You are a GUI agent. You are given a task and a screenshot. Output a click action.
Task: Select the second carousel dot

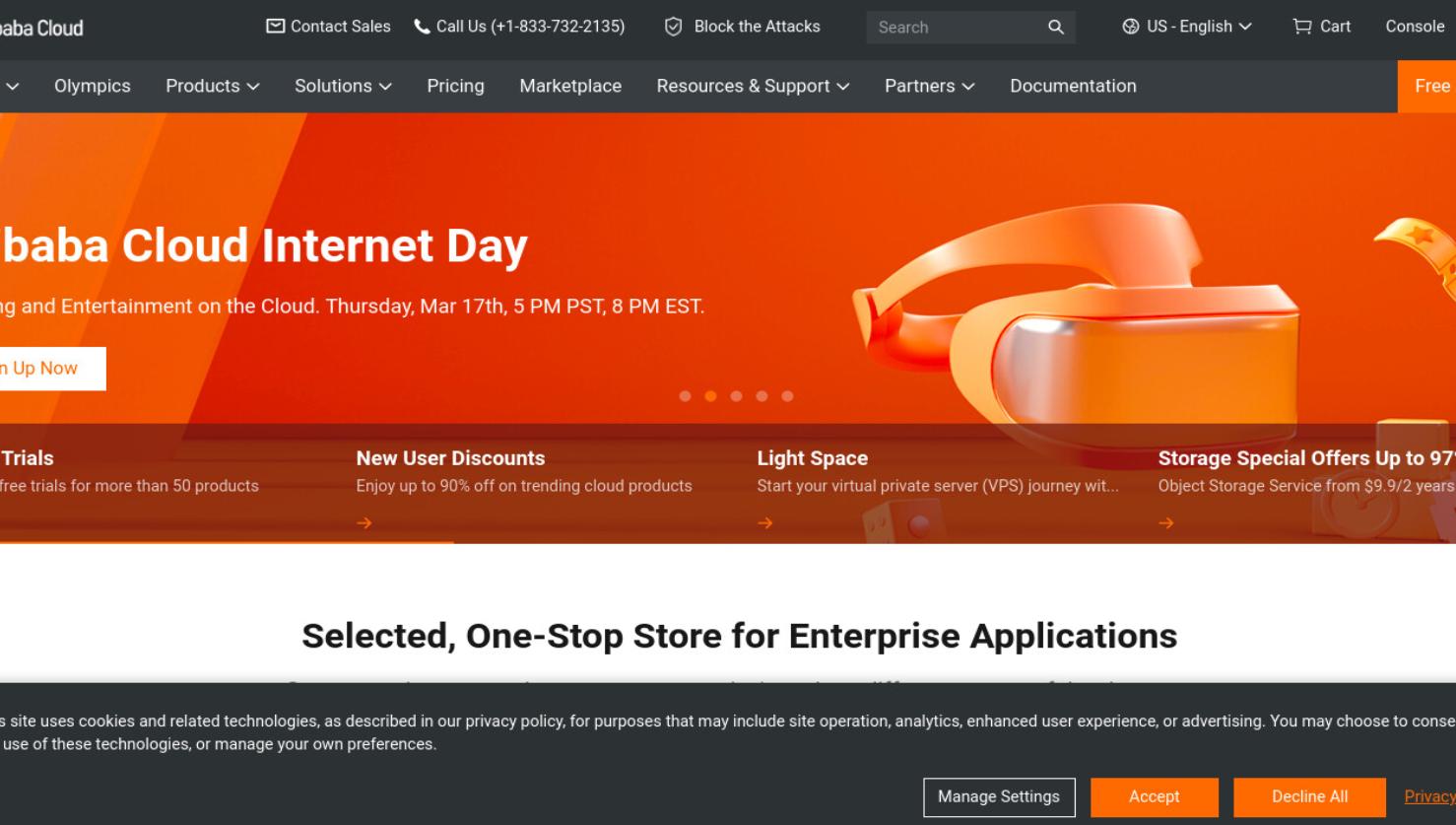tap(710, 396)
